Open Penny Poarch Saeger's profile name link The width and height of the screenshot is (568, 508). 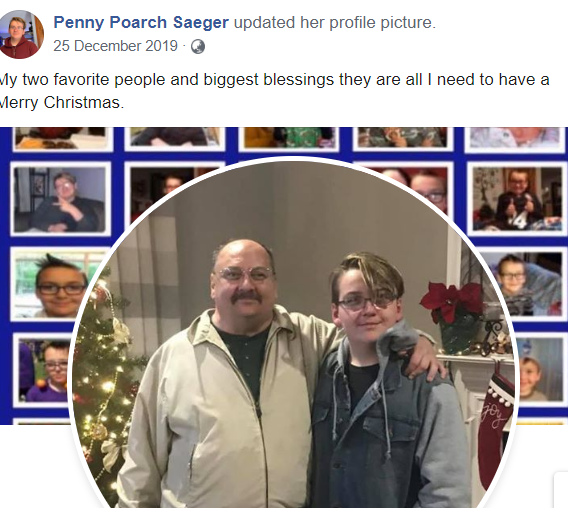click(x=141, y=22)
